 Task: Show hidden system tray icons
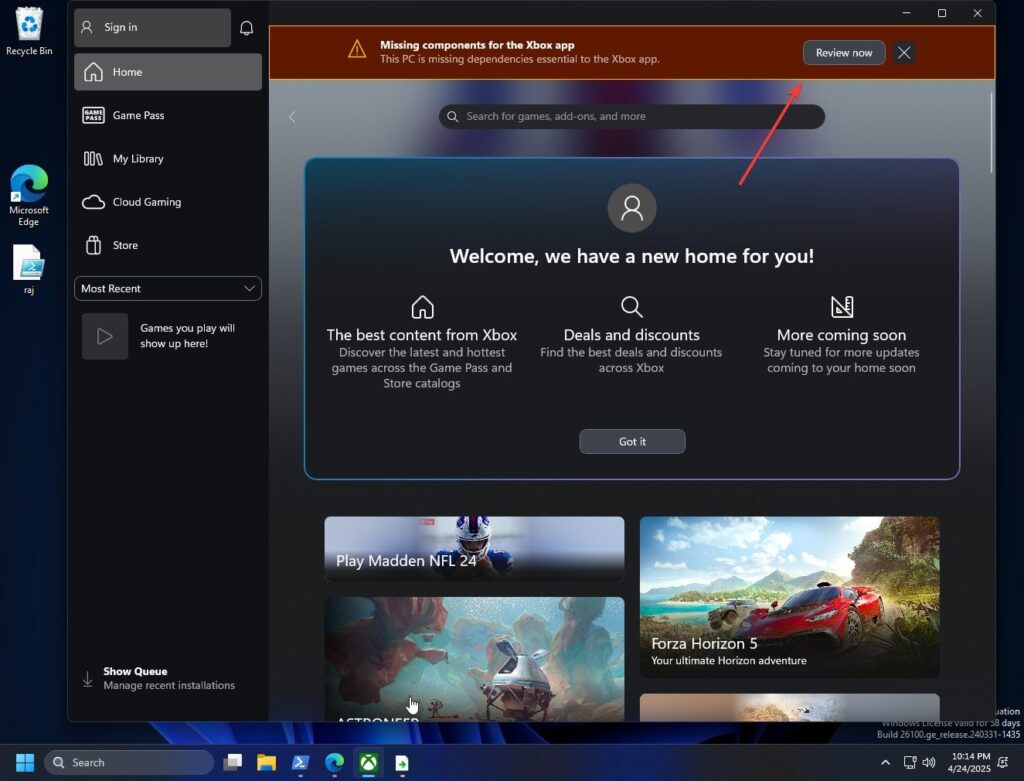point(885,762)
